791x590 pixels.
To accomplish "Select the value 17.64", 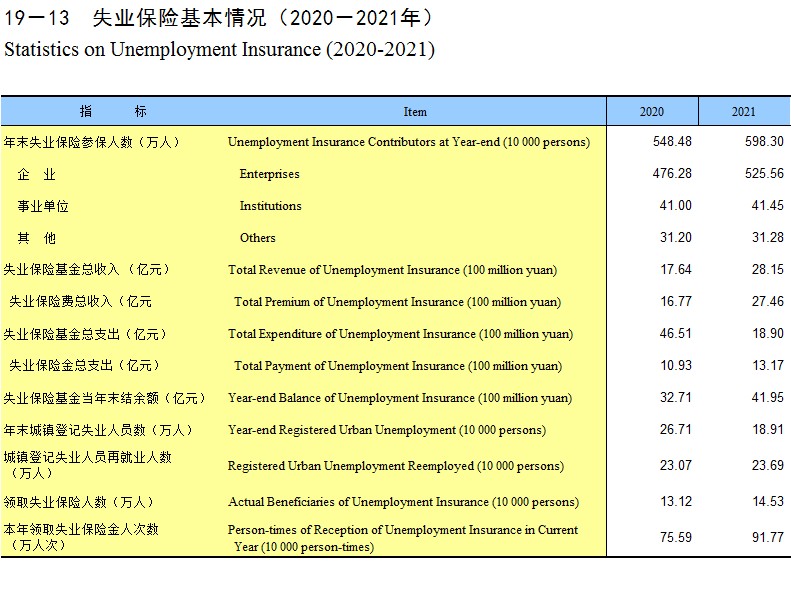I will pos(676,270).
